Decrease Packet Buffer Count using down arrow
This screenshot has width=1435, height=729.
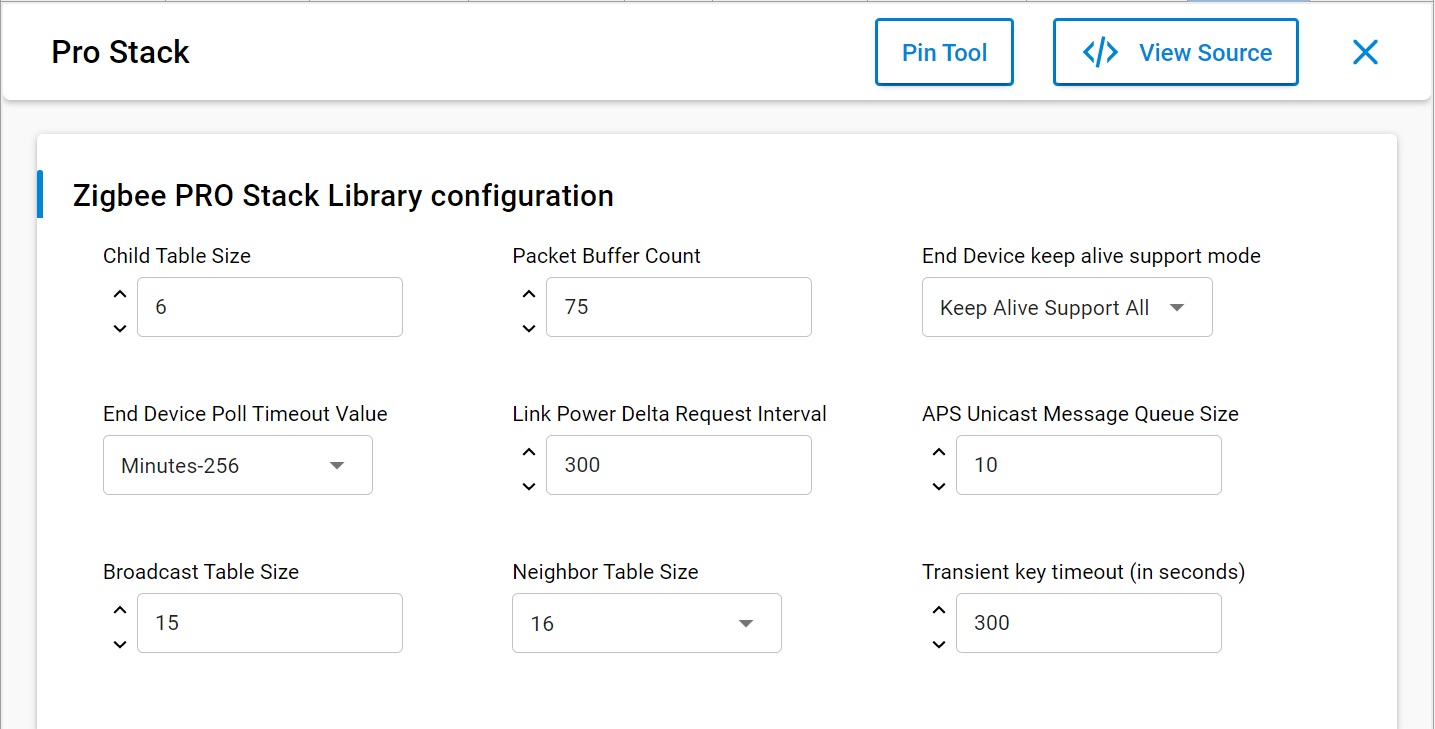coord(529,328)
